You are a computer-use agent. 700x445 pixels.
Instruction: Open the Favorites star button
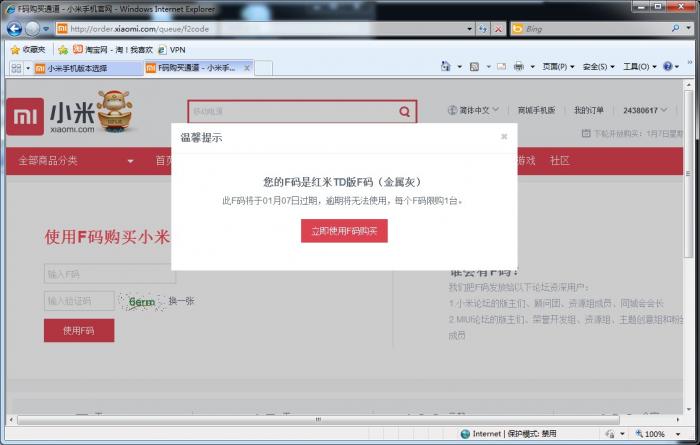coord(28,50)
